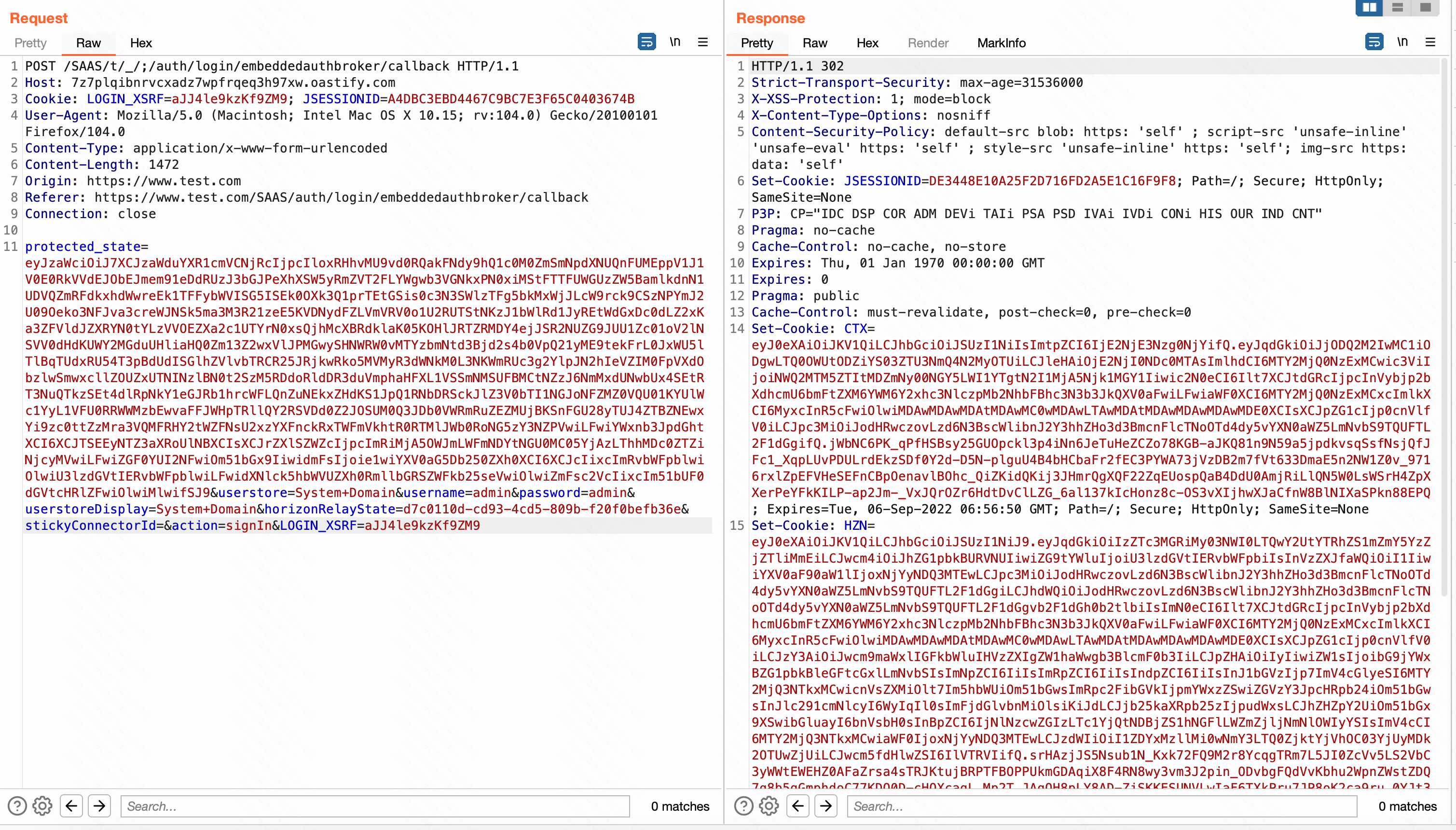Click the horizonRelayState parameter name
1456x830 pixels.
pyautogui.click(x=330, y=510)
